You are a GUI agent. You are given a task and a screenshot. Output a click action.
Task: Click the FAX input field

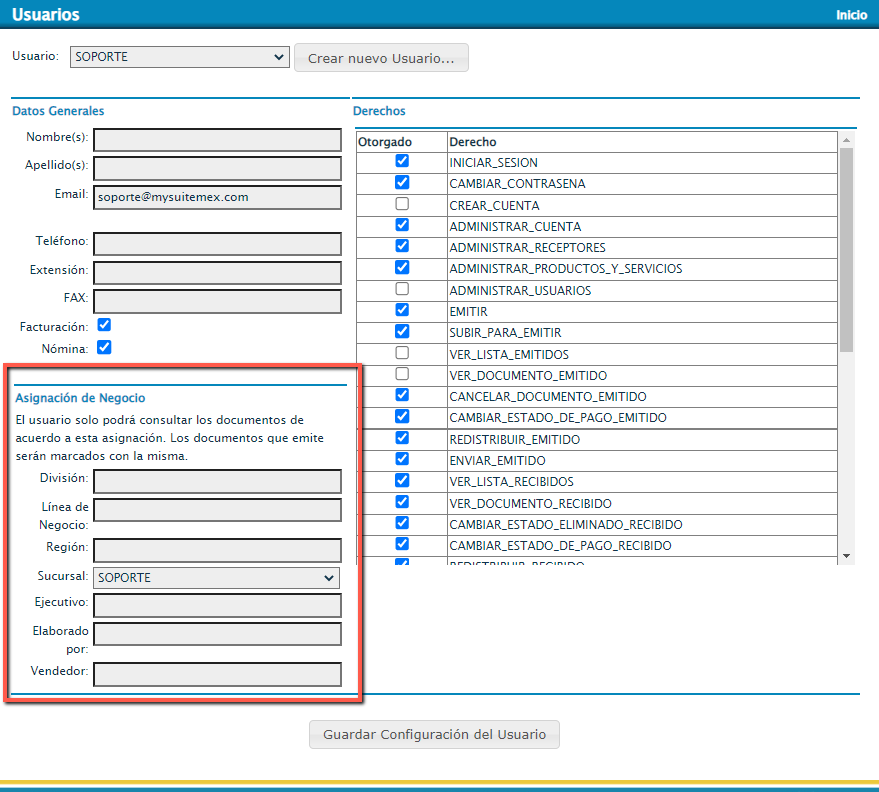pos(218,301)
